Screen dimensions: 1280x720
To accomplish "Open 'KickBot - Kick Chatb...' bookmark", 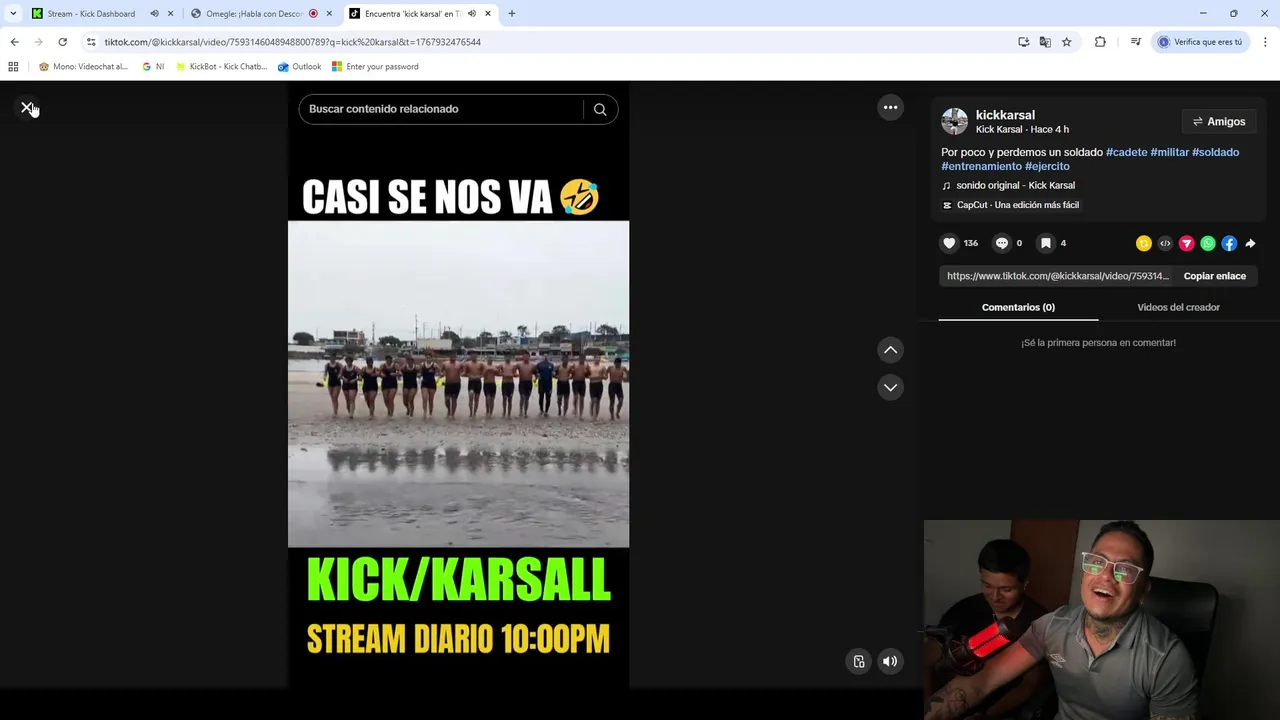I will [221, 67].
